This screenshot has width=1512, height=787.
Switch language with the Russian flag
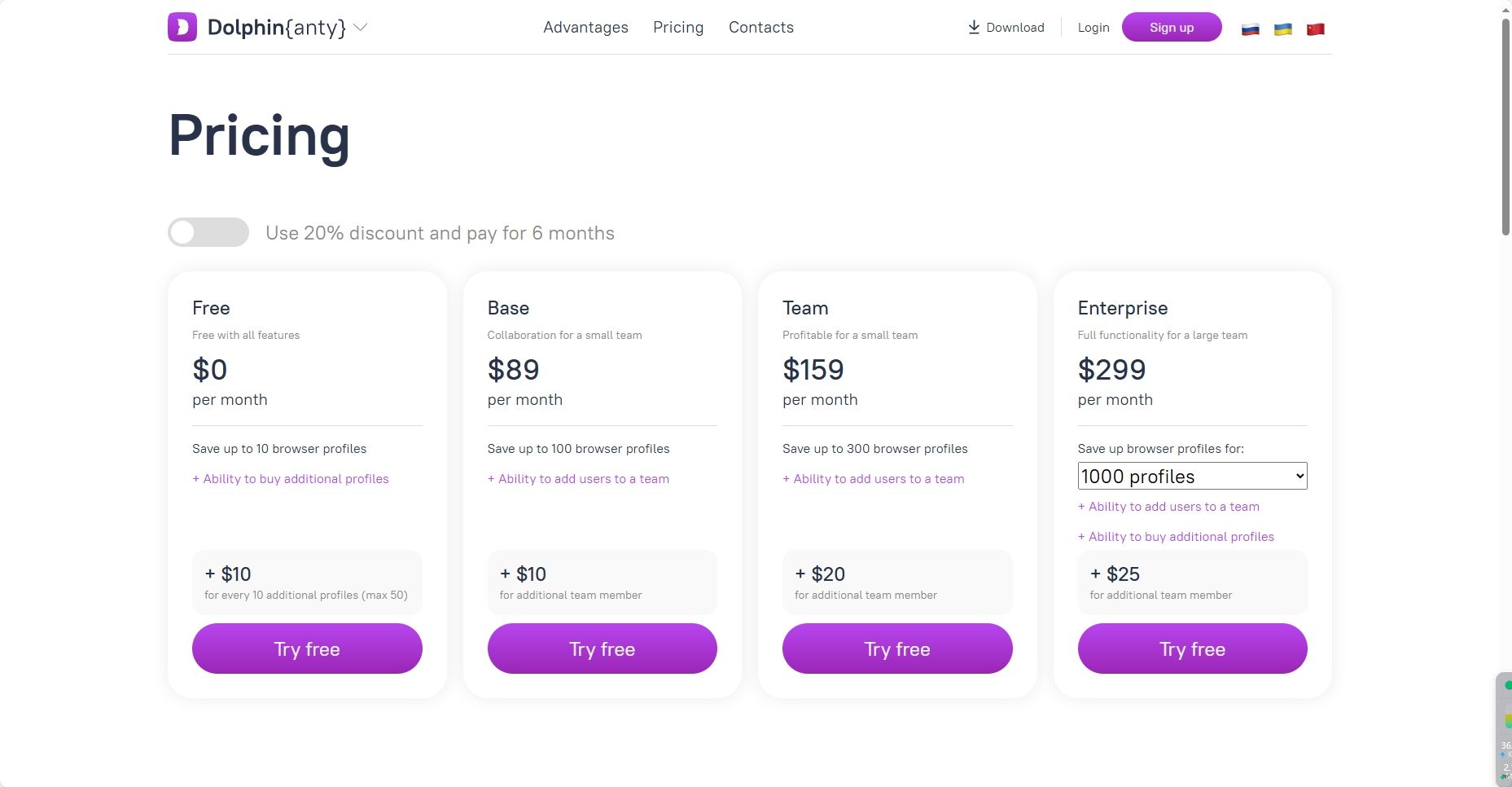1250,29
